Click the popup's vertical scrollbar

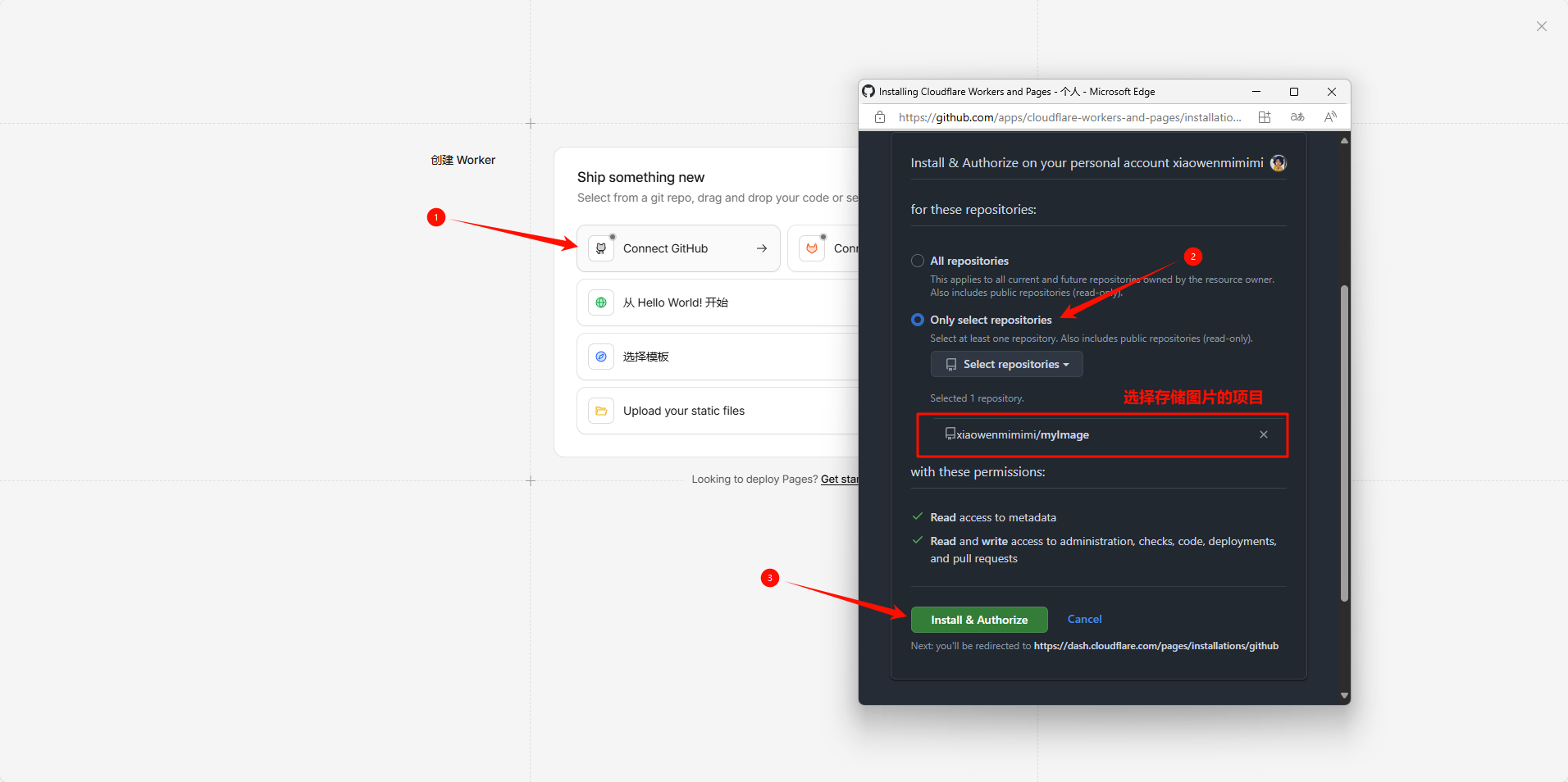click(1344, 443)
